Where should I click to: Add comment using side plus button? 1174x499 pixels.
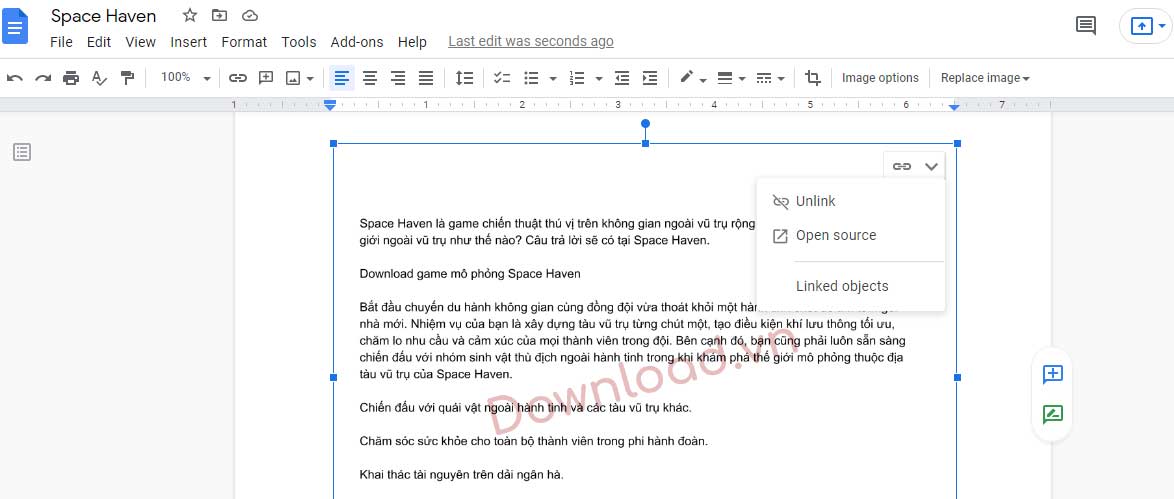pyautogui.click(x=1053, y=375)
